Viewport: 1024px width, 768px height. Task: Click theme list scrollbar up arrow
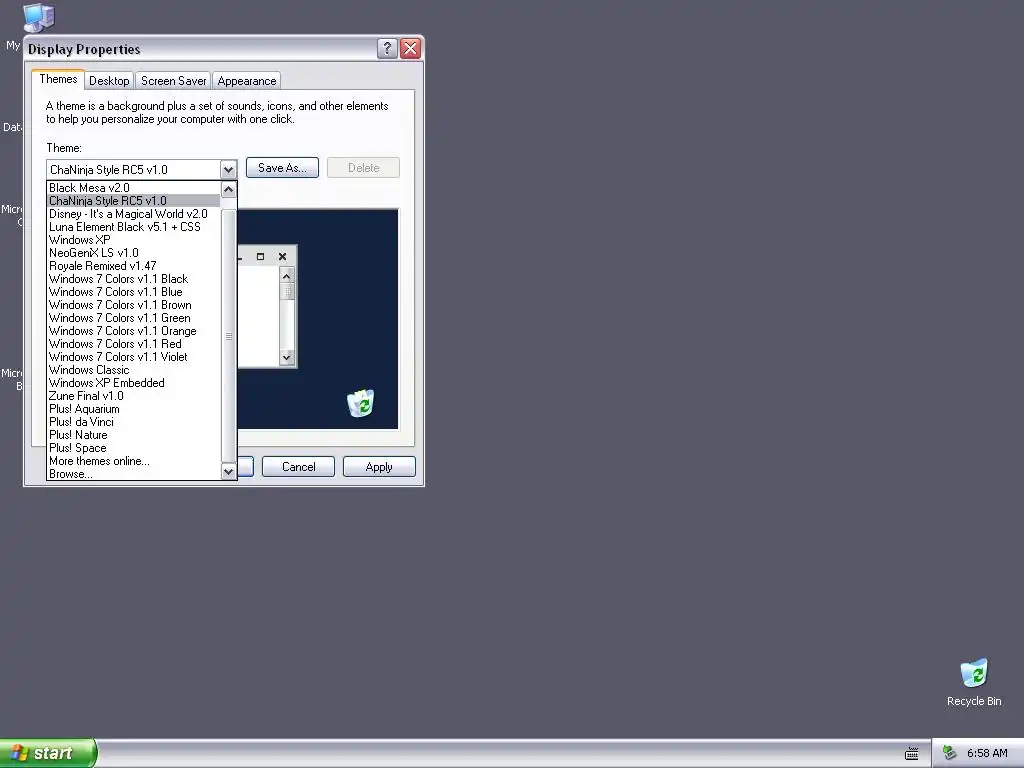[x=229, y=189]
